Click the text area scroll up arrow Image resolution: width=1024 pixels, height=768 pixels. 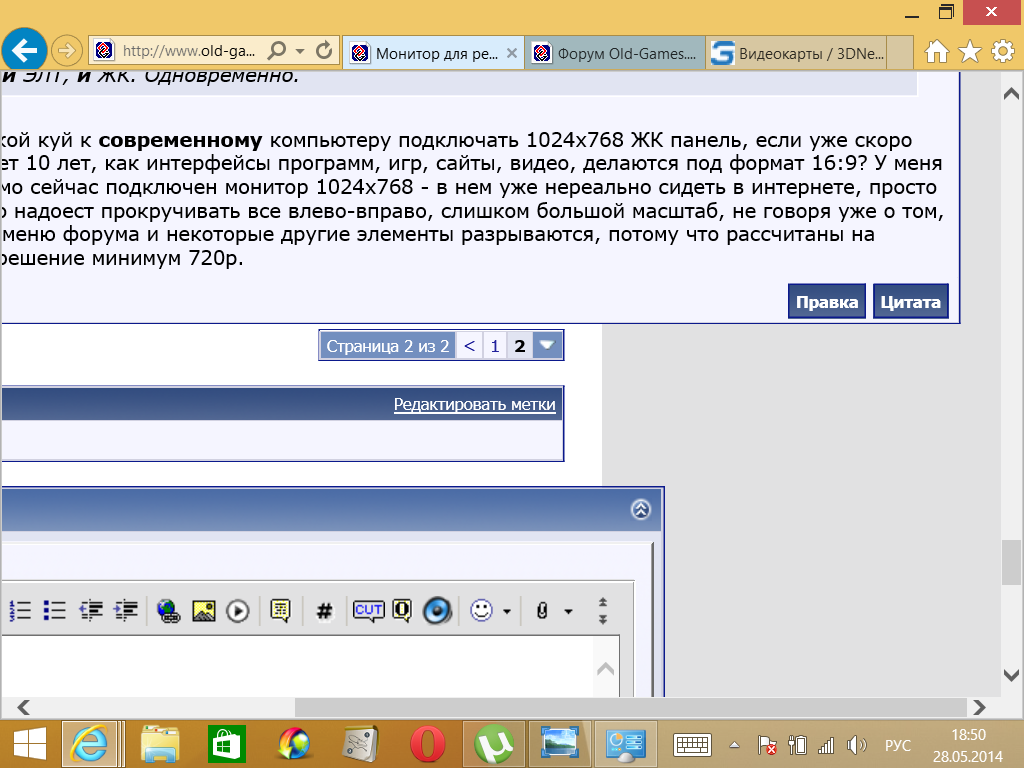coord(605,669)
